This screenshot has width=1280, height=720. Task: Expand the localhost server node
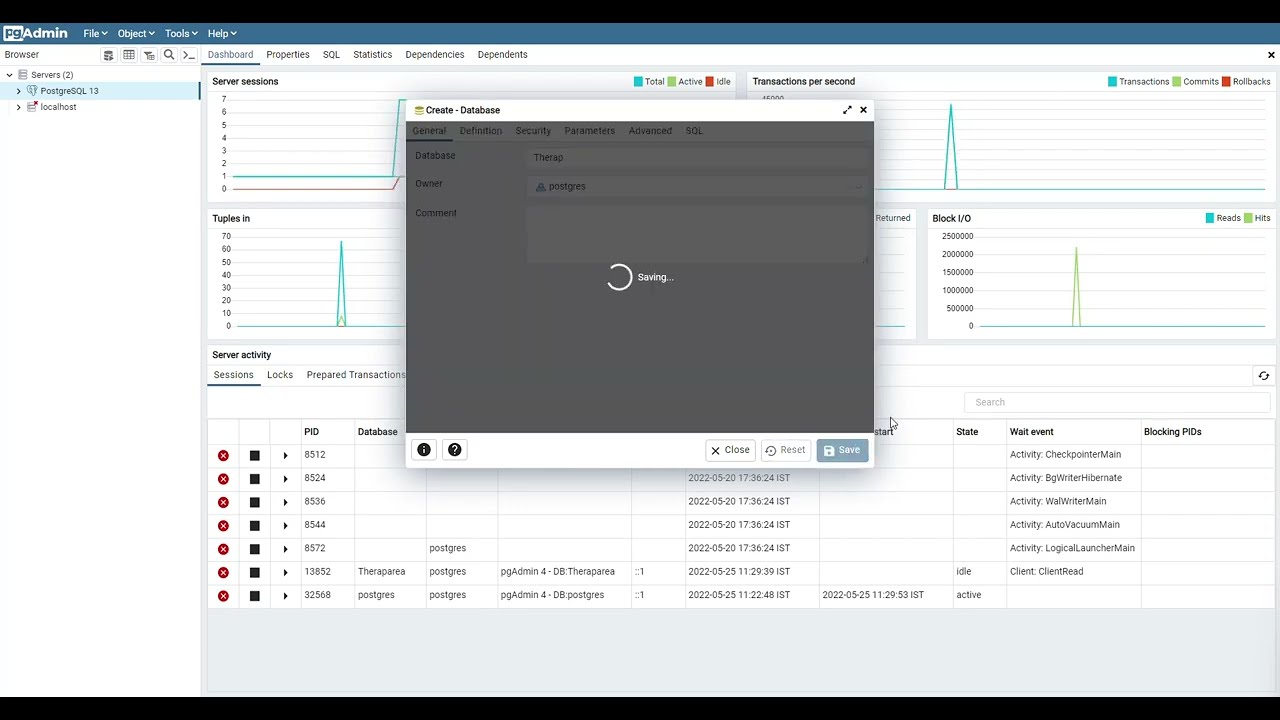pyautogui.click(x=18, y=107)
